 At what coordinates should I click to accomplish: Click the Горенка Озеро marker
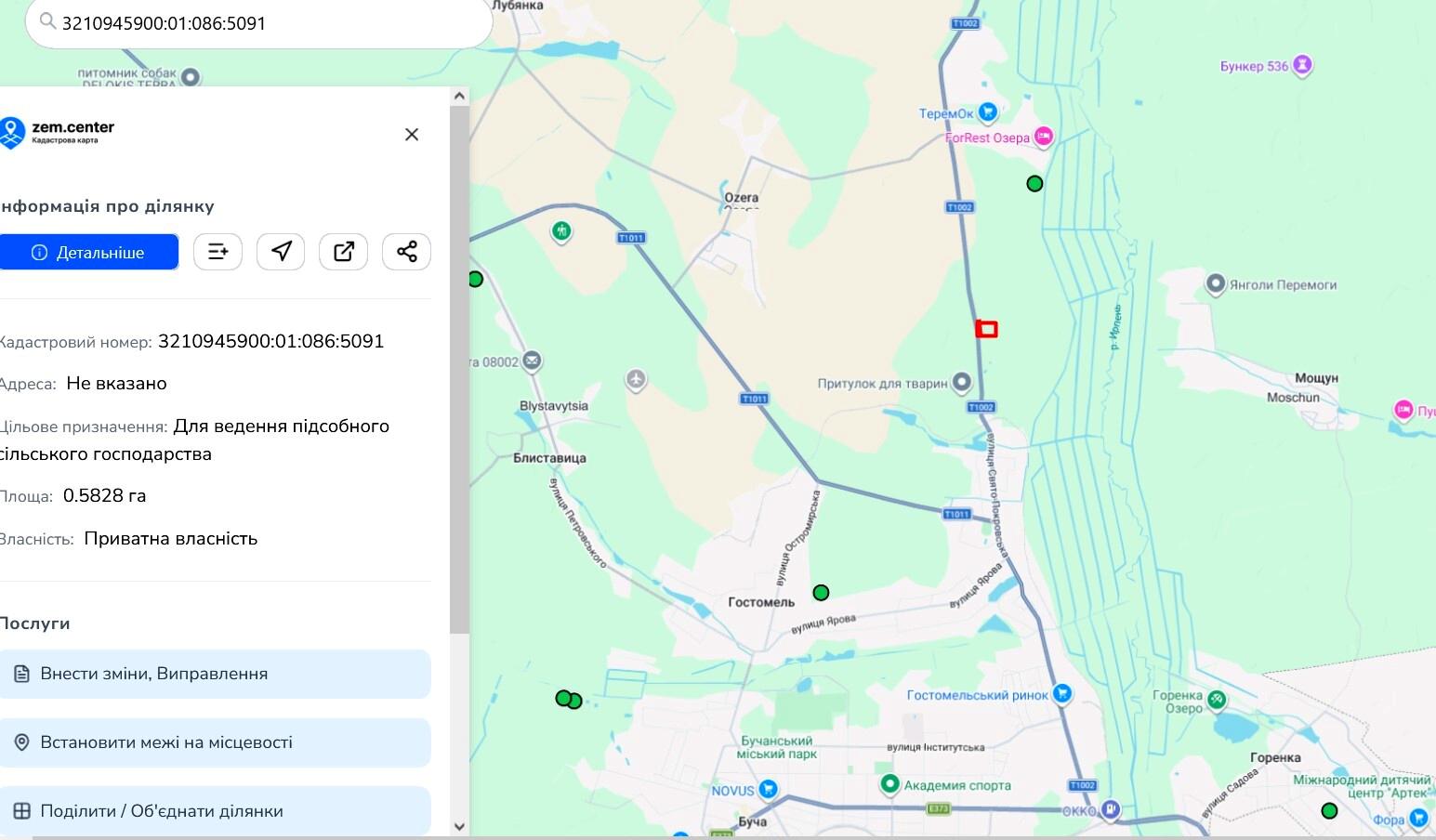coord(1217,700)
